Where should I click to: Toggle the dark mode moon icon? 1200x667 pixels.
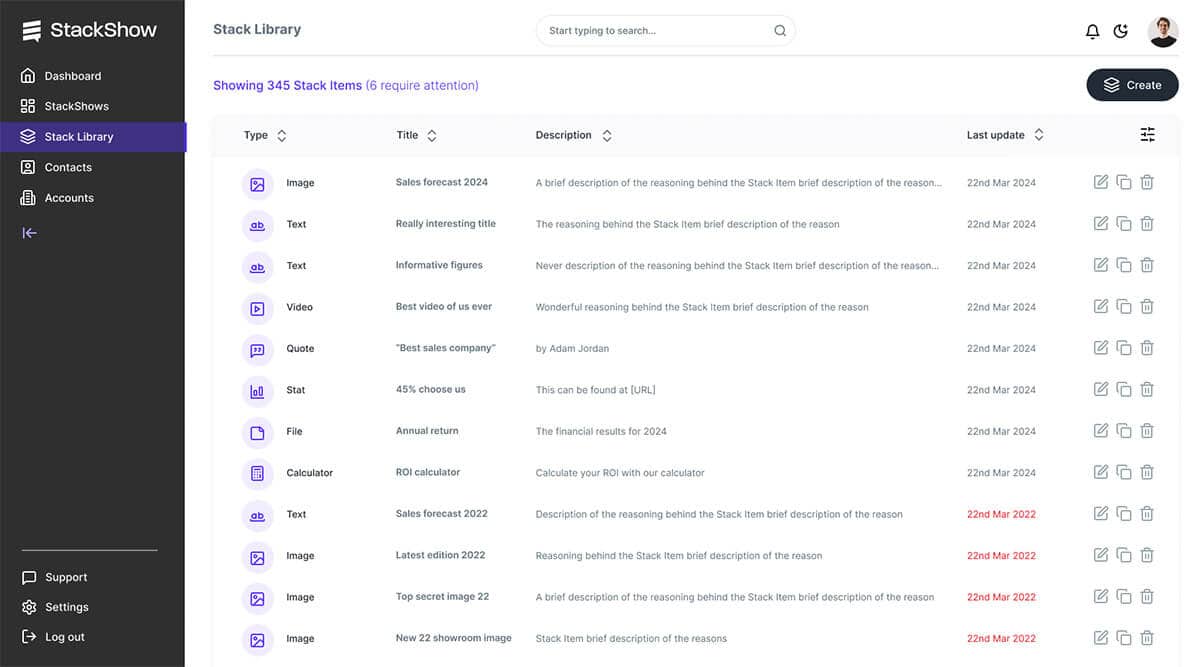1121,30
